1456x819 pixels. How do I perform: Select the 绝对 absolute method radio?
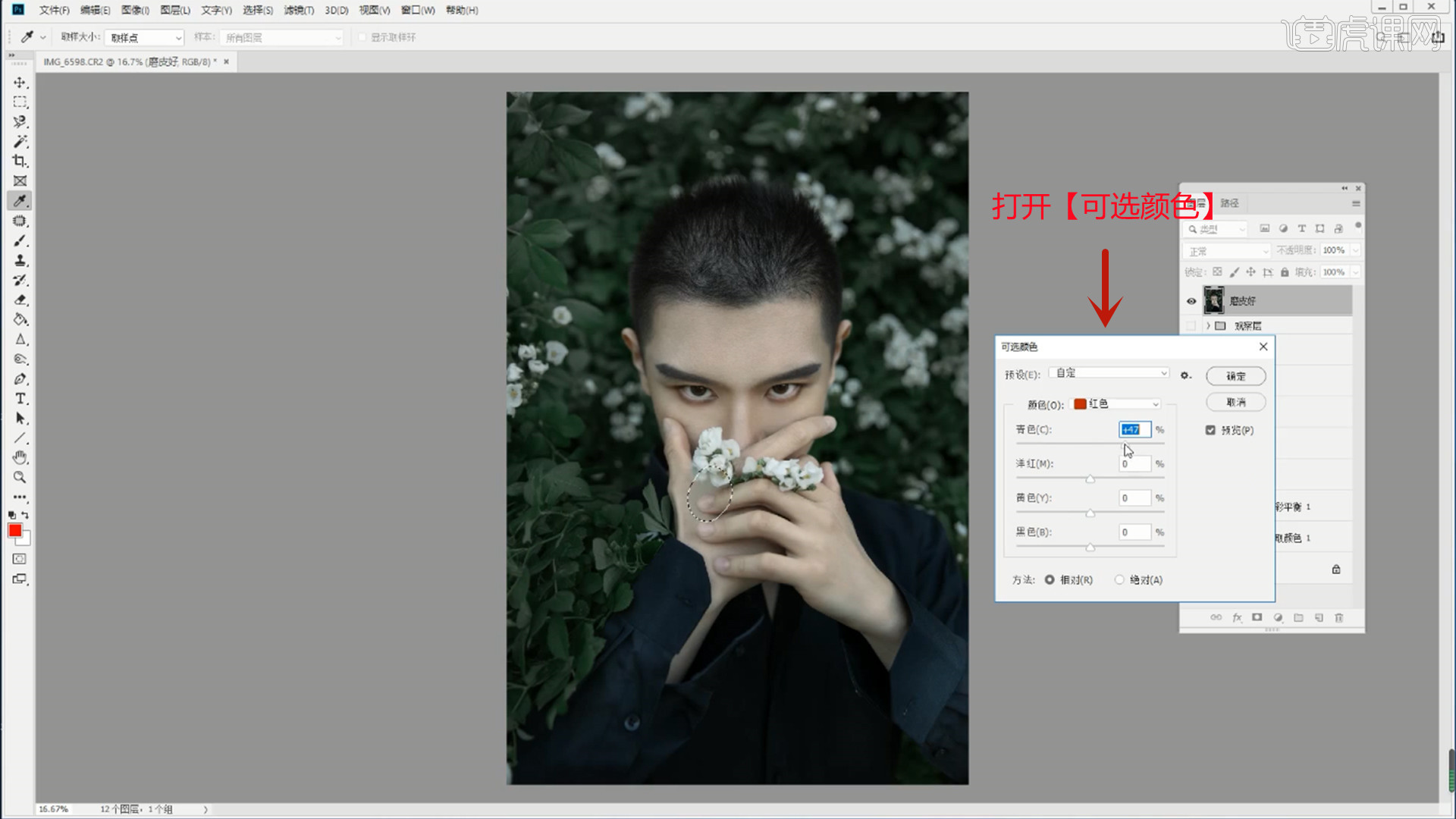[x=1119, y=579]
